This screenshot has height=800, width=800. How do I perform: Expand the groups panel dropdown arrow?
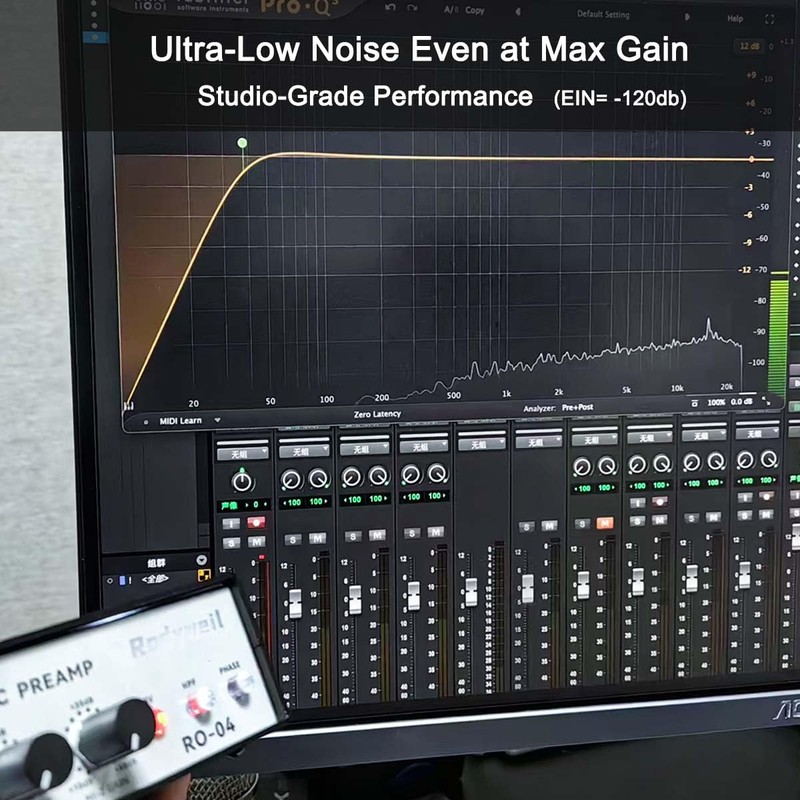click(203, 560)
